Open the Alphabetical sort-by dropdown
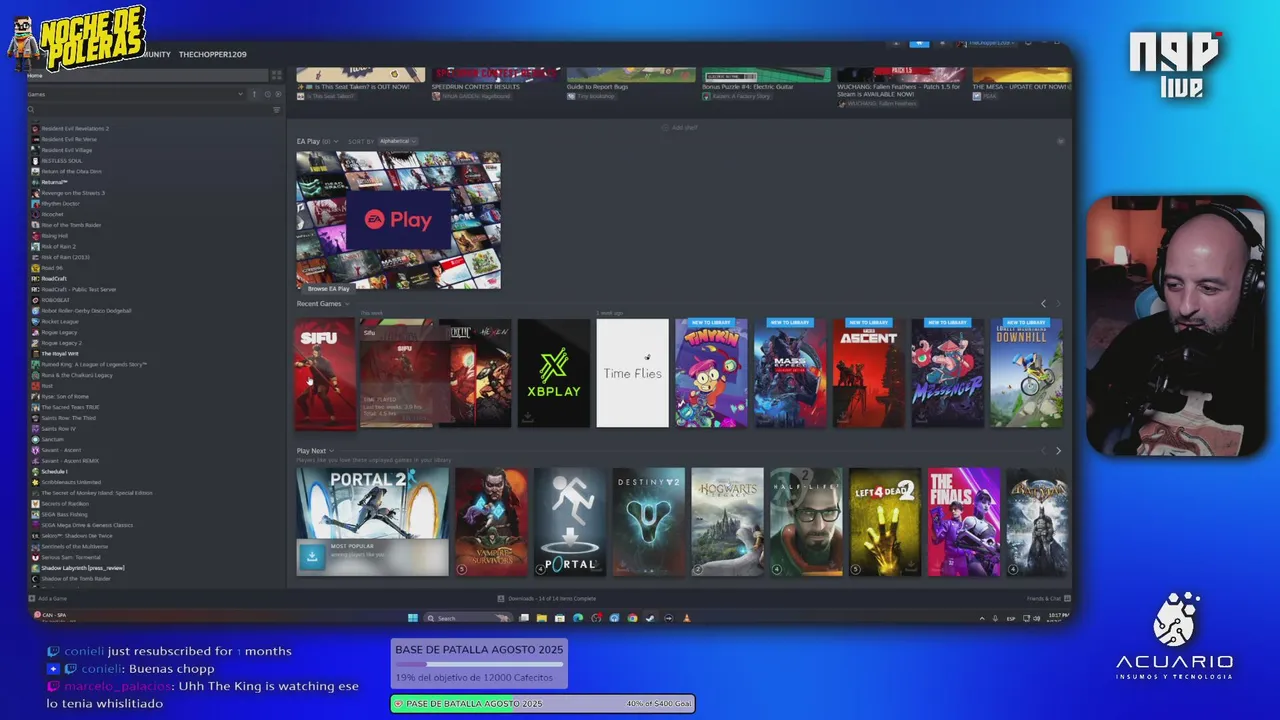Image resolution: width=1280 pixels, height=720 pixels. (x=398, y=141)
